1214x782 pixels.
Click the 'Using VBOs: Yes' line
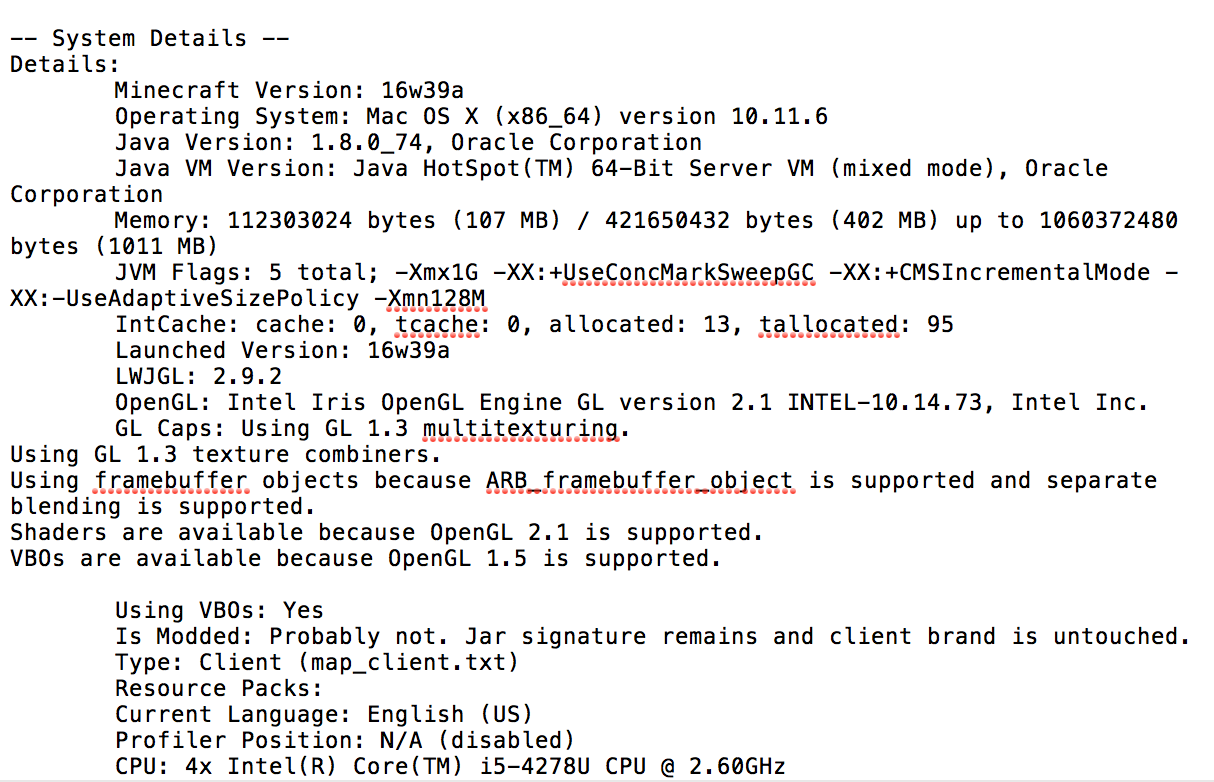click(219, 611)
